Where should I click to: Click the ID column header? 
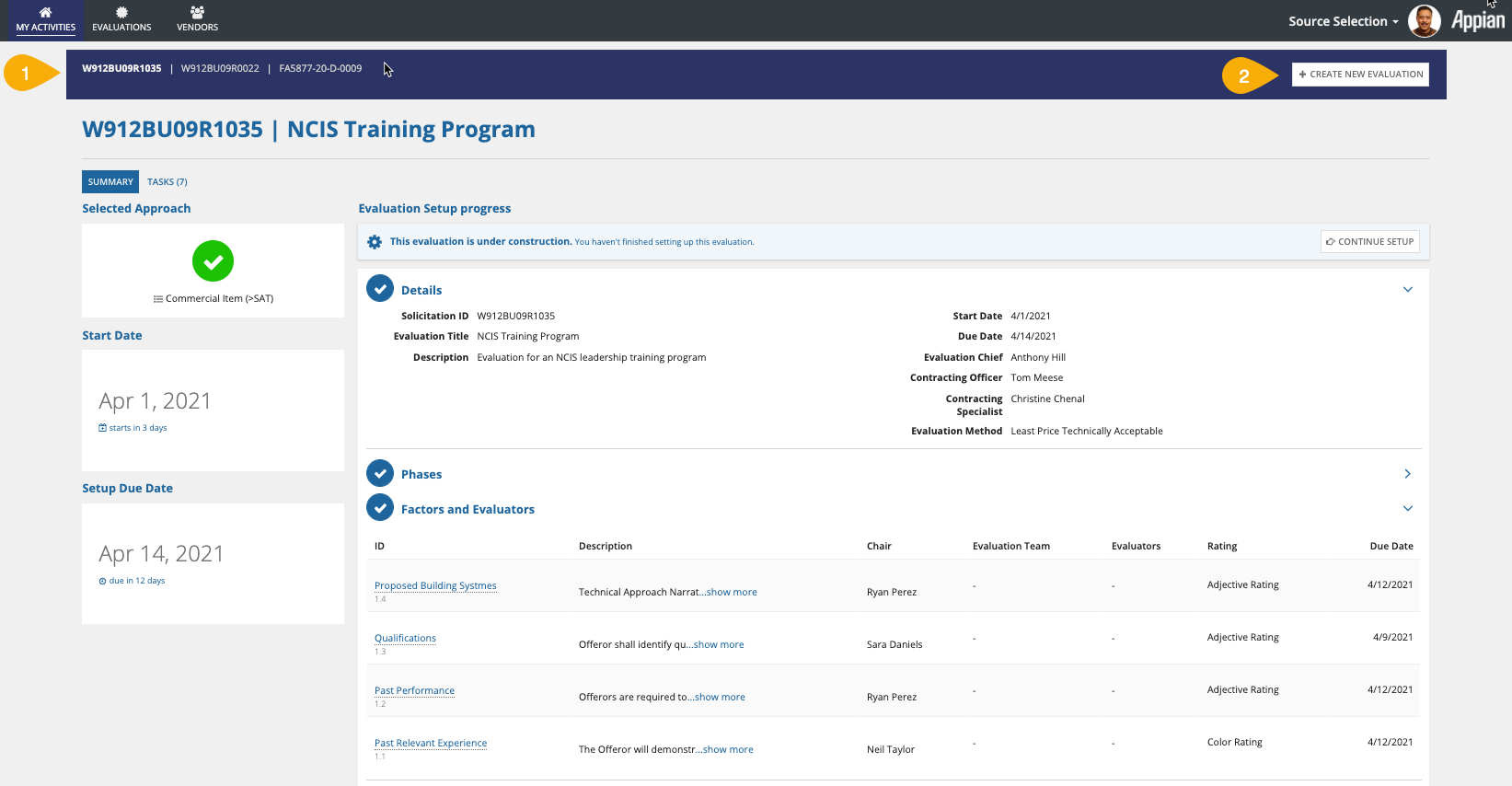(x=379, y=546)
